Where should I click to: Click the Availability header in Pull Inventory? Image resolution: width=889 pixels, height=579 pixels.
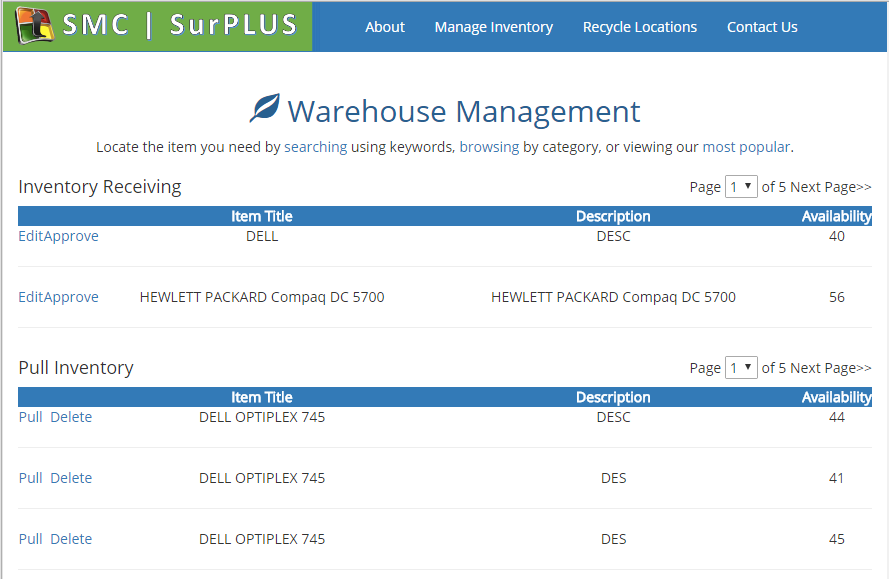pos(836,397)
